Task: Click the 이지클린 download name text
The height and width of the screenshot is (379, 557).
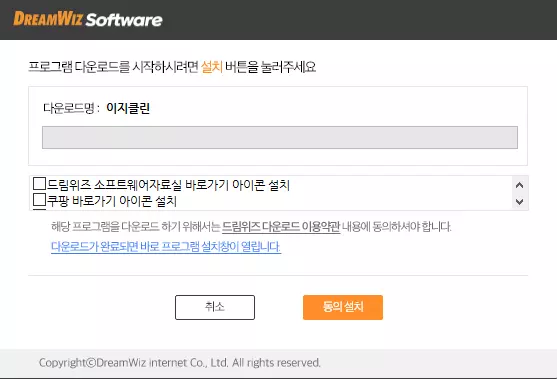Action: click(x=128, y=108)
